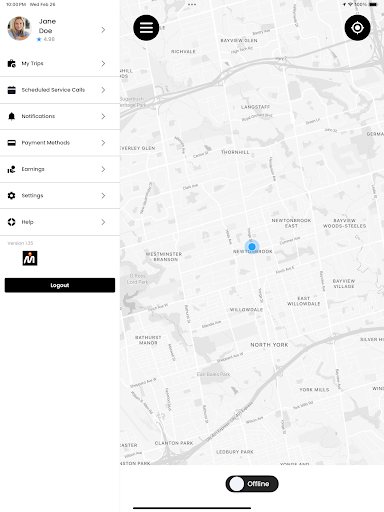The height and width of the screenshot is (512, 384).
Task: Click the blue rating star icon
Action: click(39, 39)
